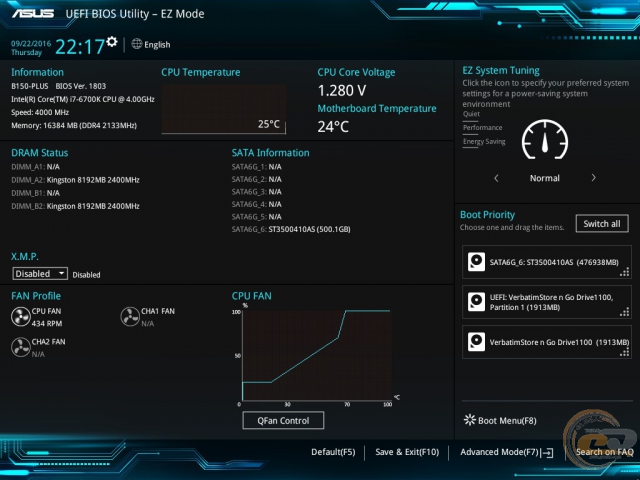This screenshot has height=480, width=640.
Task: Click the 09/22/2016 date text
Action: pyautogui.click(x=31, y=44)
